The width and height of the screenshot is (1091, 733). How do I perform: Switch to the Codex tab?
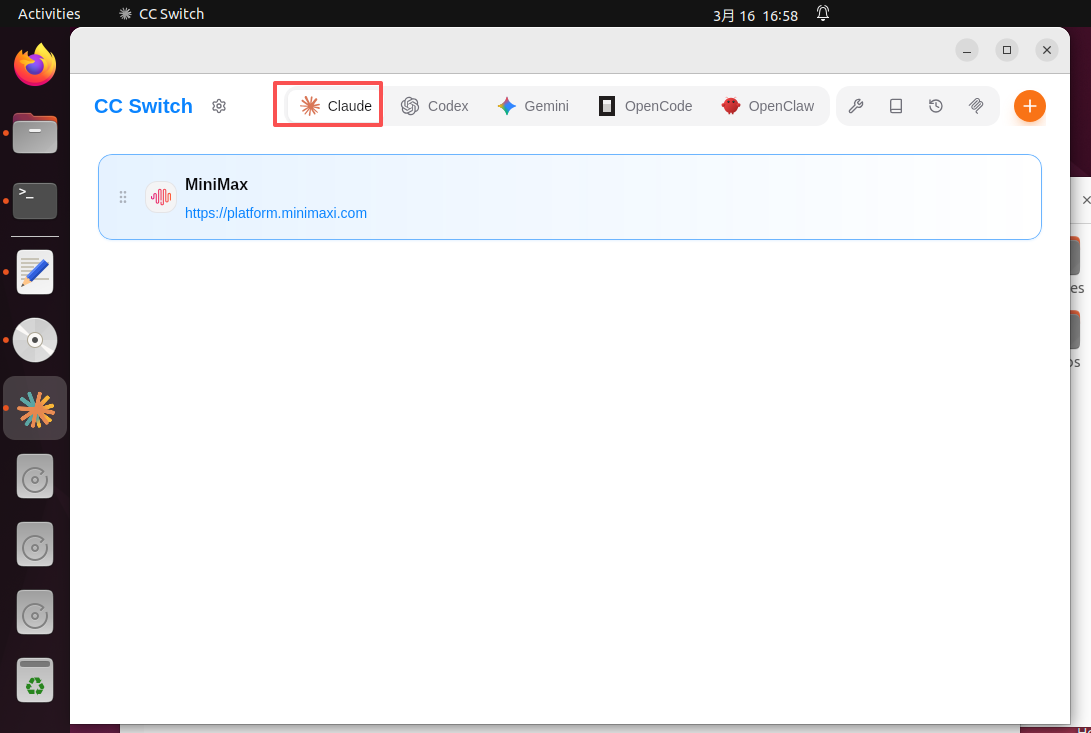435,106
